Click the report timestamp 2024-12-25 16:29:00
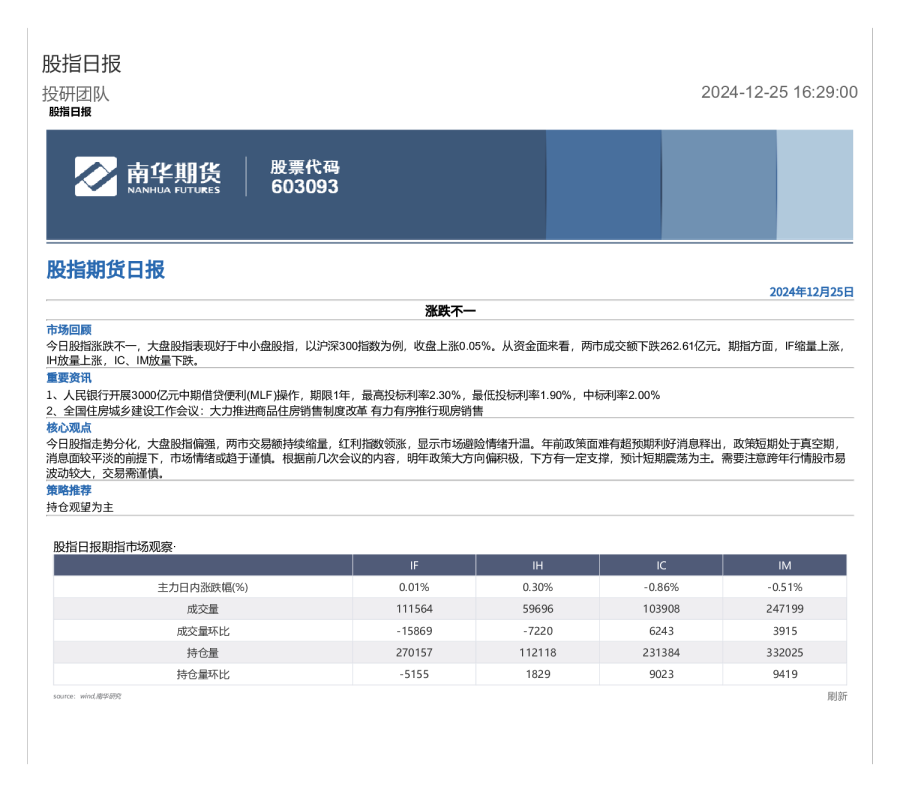This screenshot has width=900, height=792. (778, 92)
